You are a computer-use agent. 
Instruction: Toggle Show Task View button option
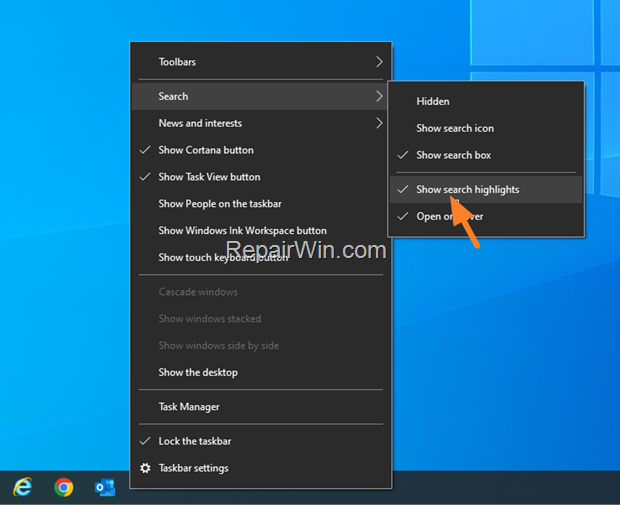(x=261, y=177)
